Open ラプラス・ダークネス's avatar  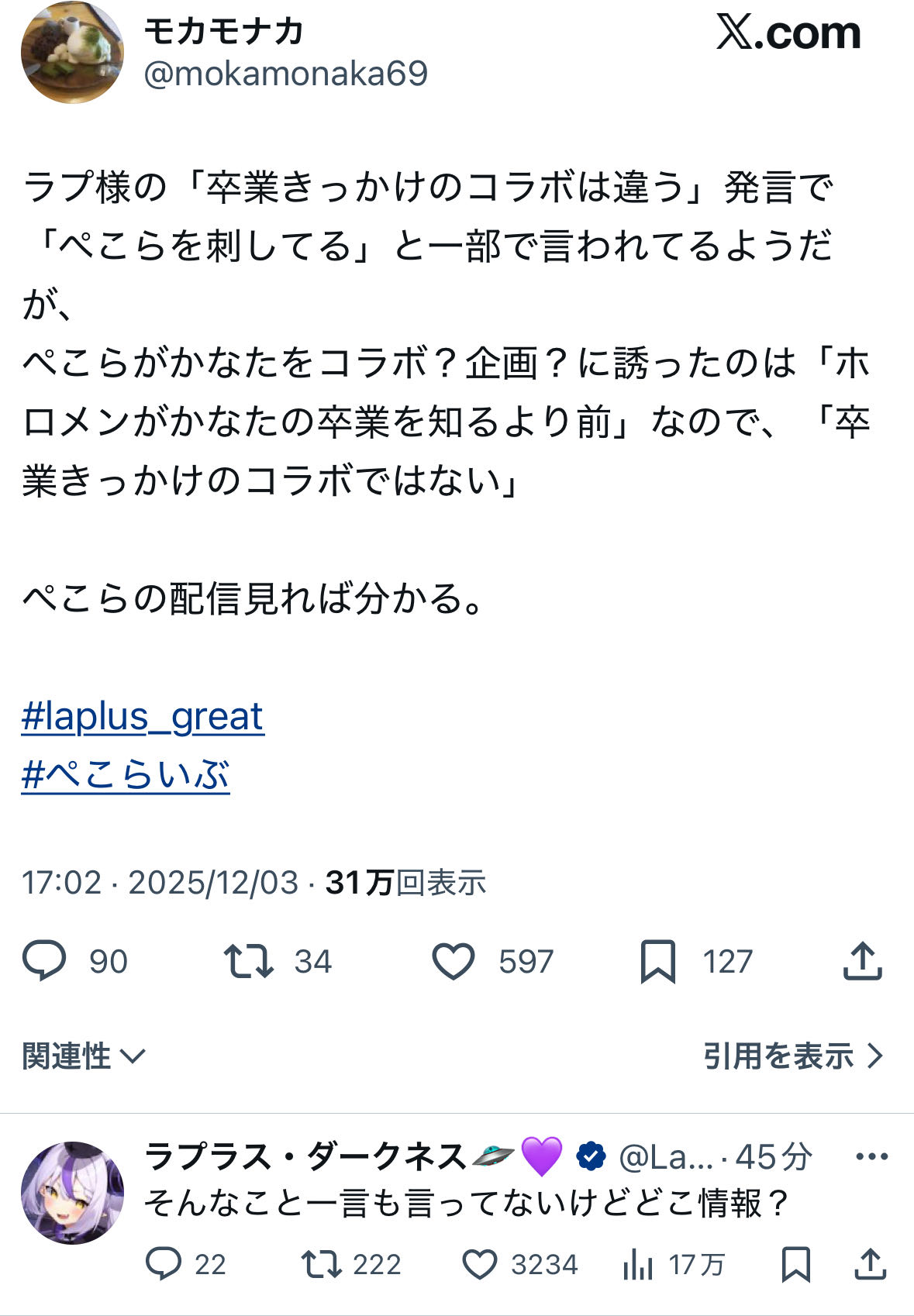71,1192
